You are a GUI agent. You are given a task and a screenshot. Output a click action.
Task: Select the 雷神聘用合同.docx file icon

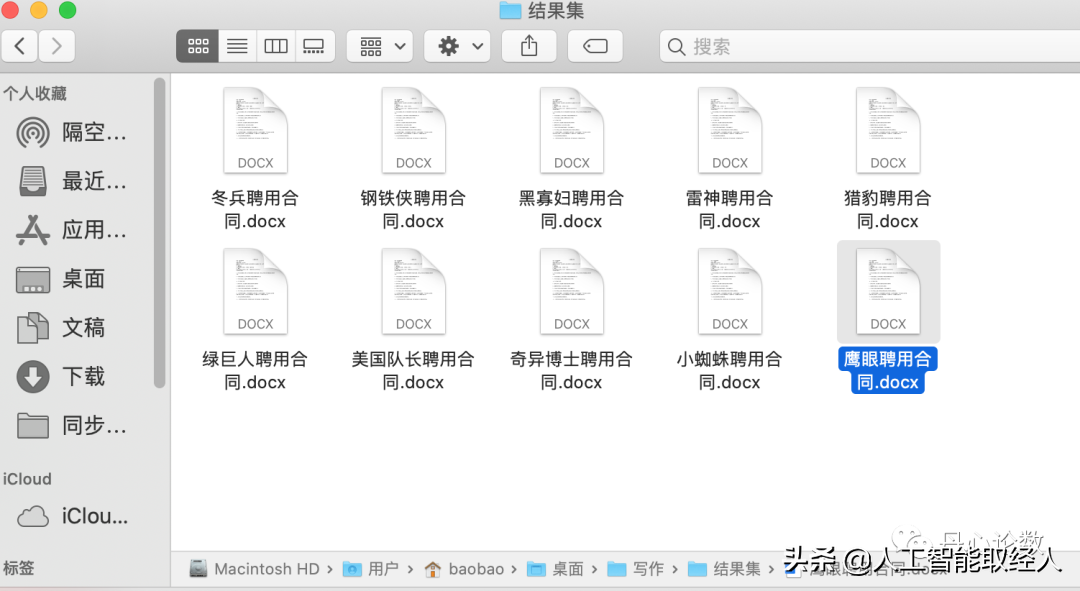point(730,130)
